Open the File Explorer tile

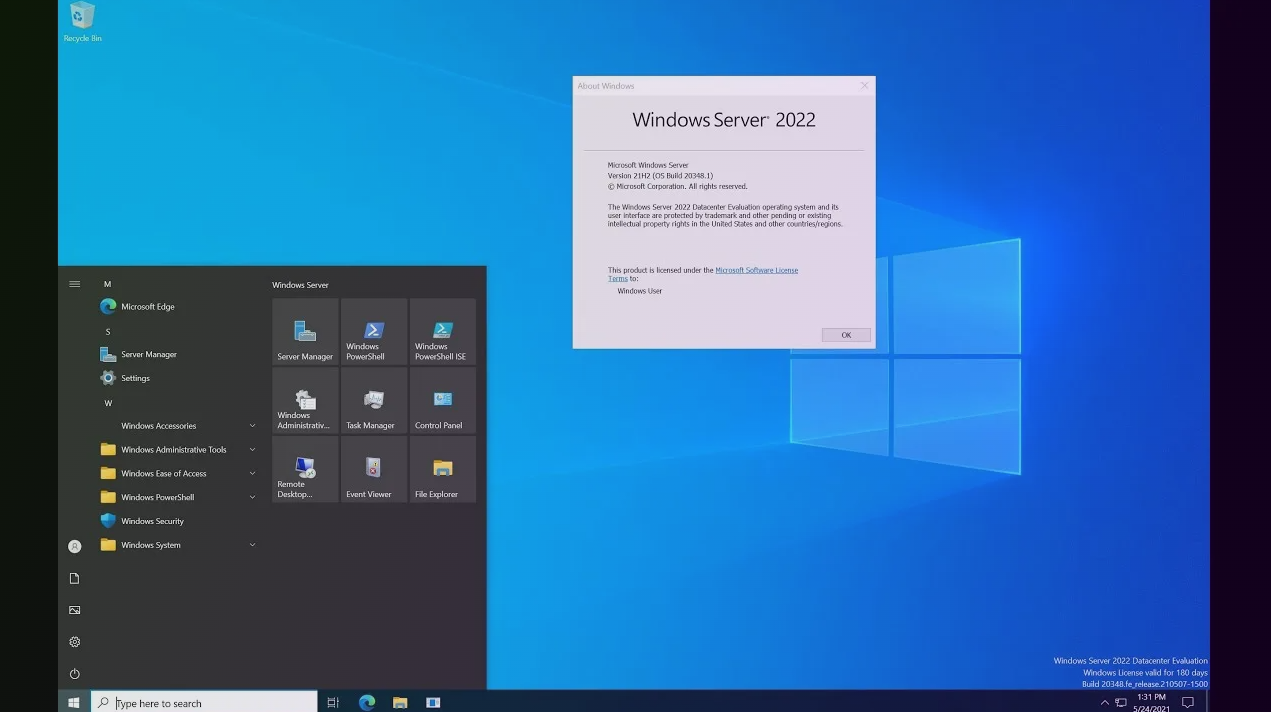click(x=442, y=470)
